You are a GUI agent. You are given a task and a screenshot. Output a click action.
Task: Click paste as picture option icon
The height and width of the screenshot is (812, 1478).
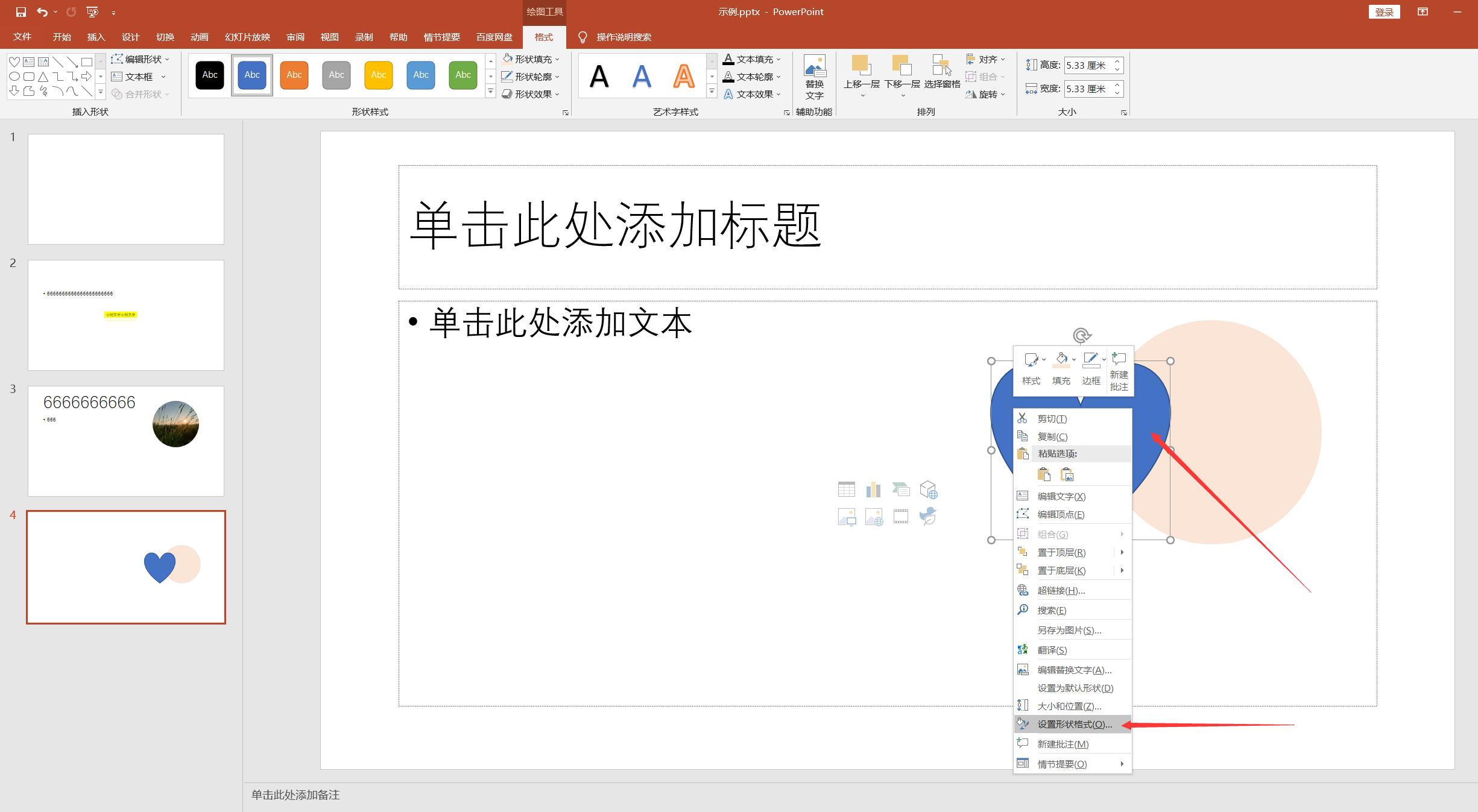click(1067, 474)
